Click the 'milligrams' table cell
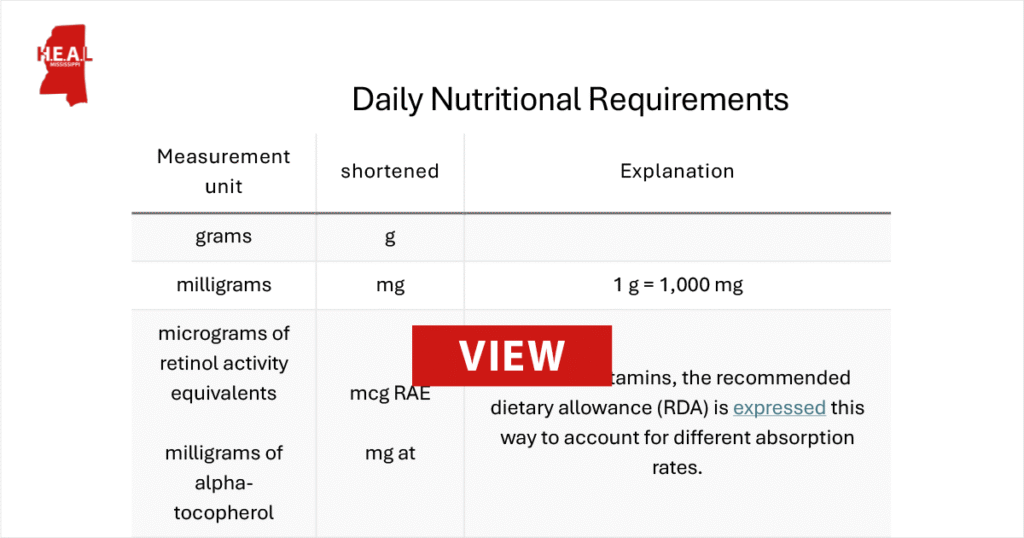The image size is (1024, 538). 223,285
